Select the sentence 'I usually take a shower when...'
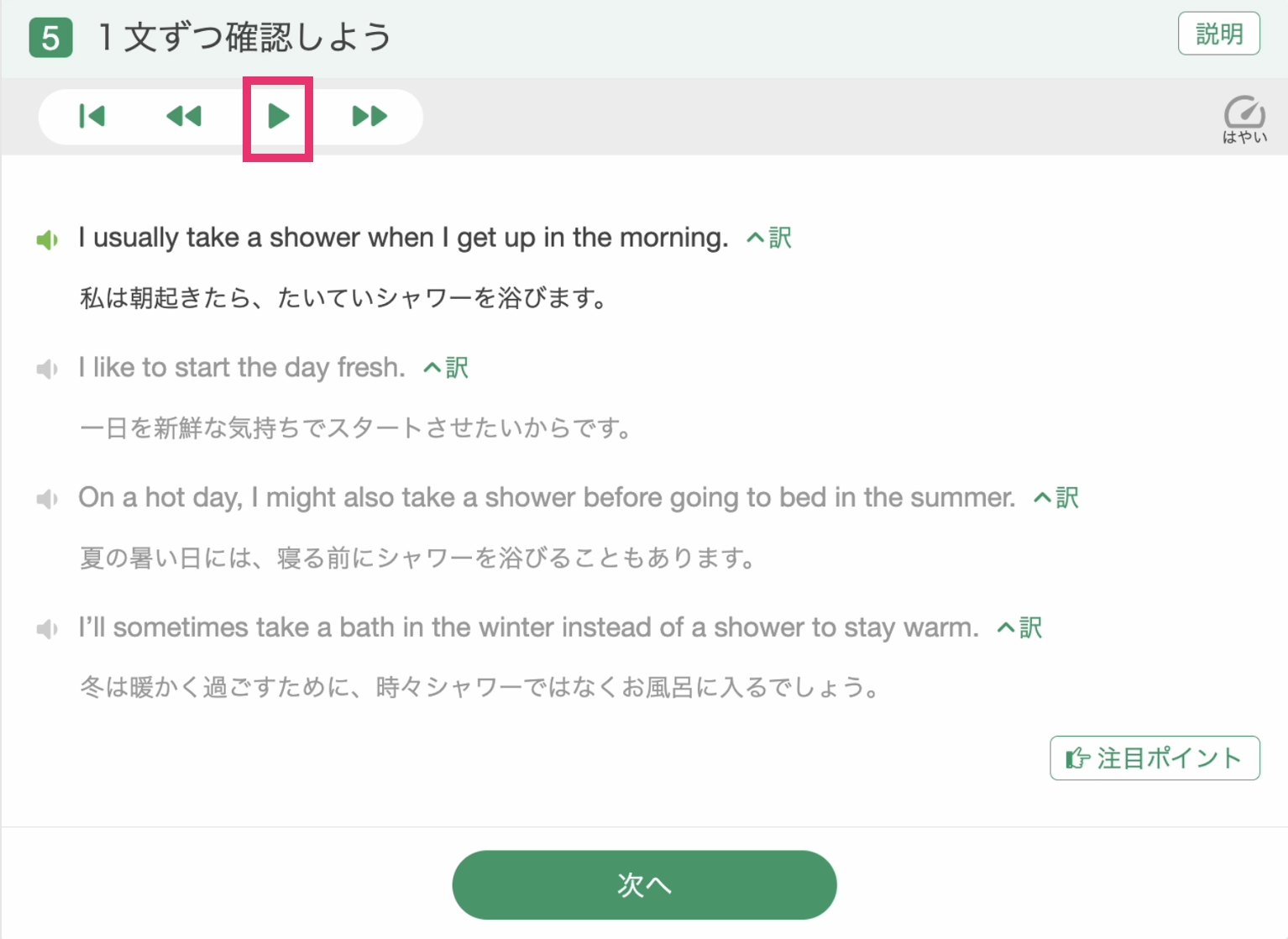Viewport: 1288px width, 939px height. [403, 238]
